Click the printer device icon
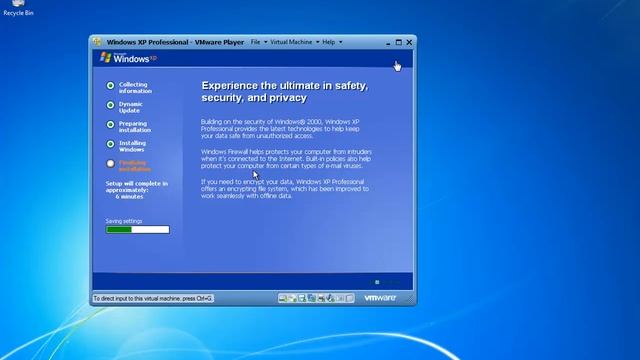 pos(321,299)
